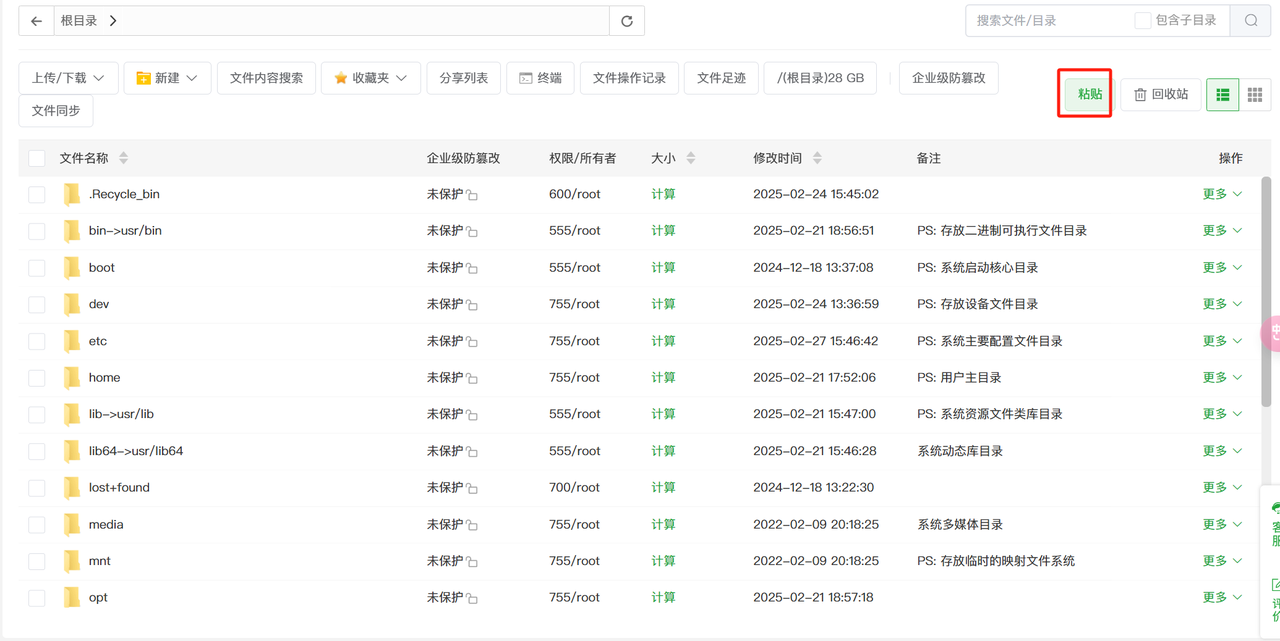This screenshot has height=641, width=1280.
Task: Open the terminal
Action: point(540,78)
